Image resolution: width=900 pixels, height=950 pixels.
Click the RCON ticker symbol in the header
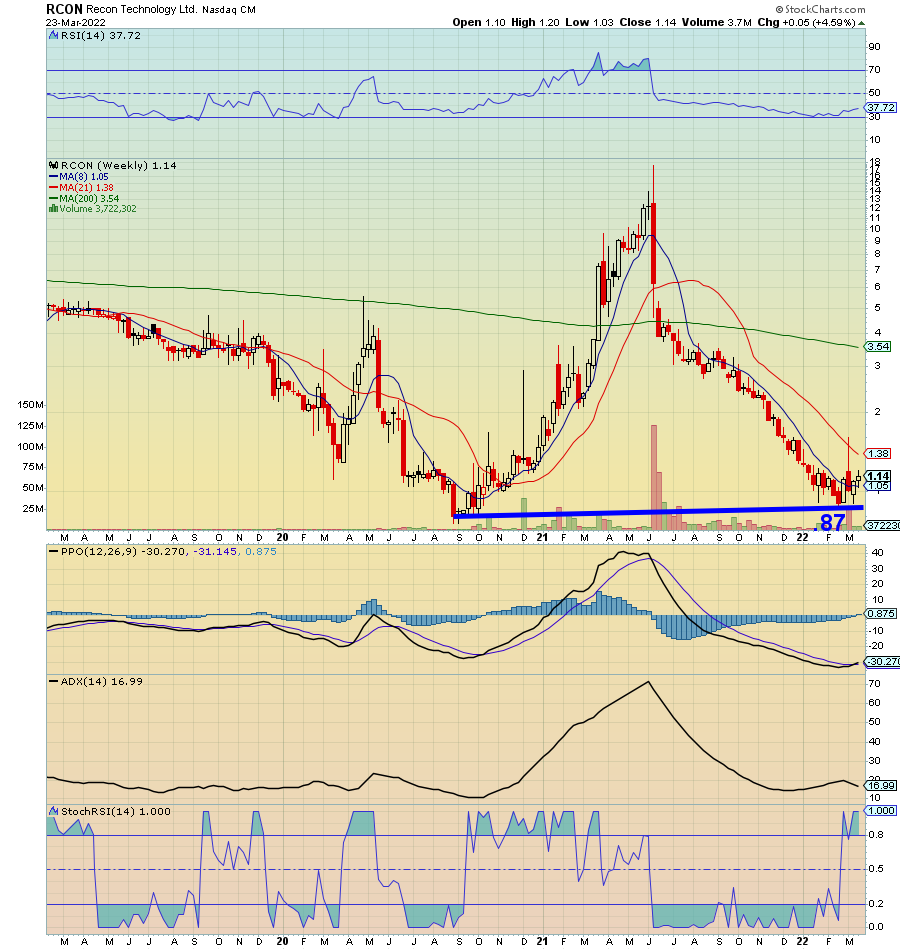point(64,10)
